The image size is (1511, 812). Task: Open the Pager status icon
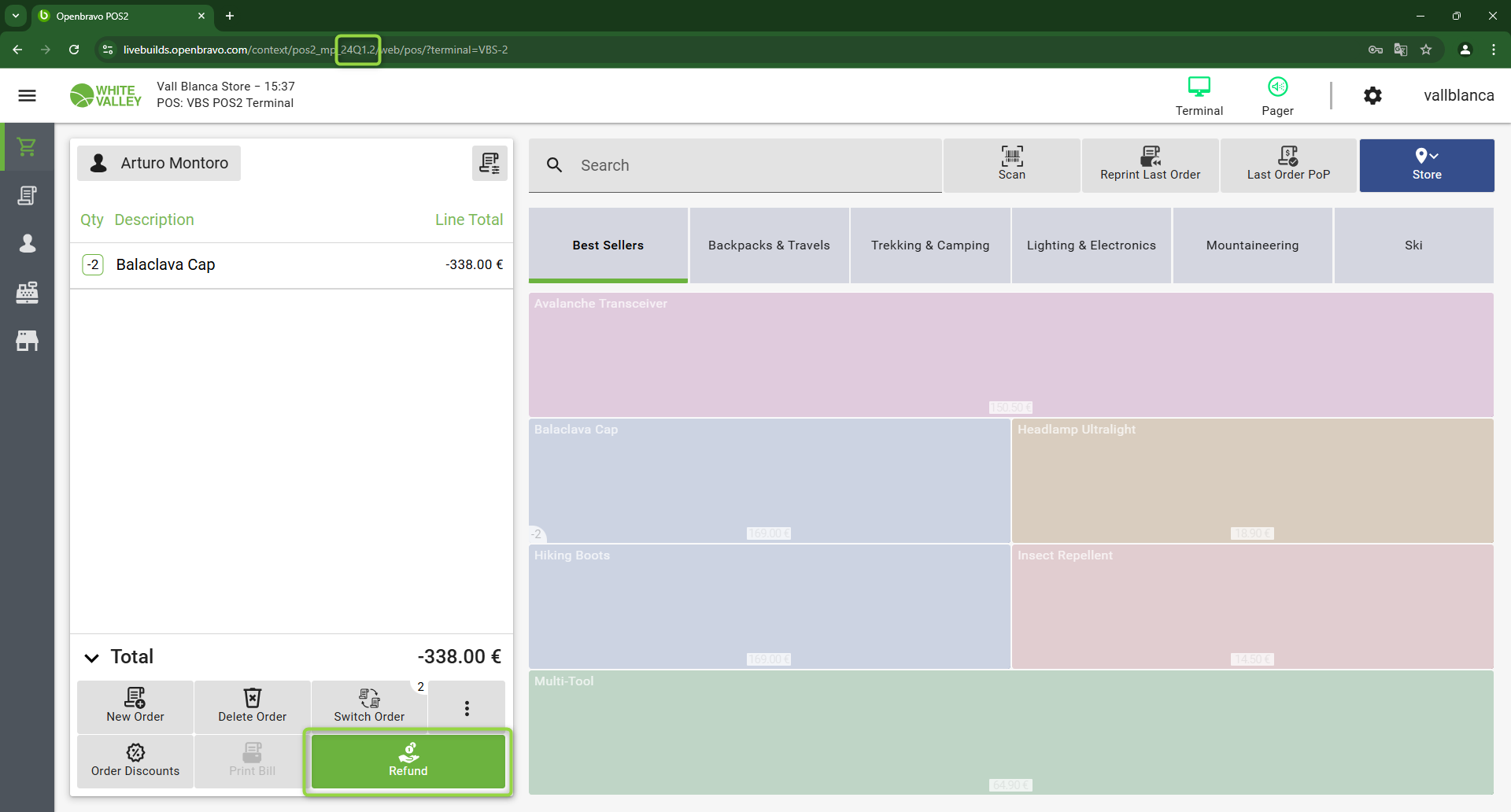tap(1277, 95)
